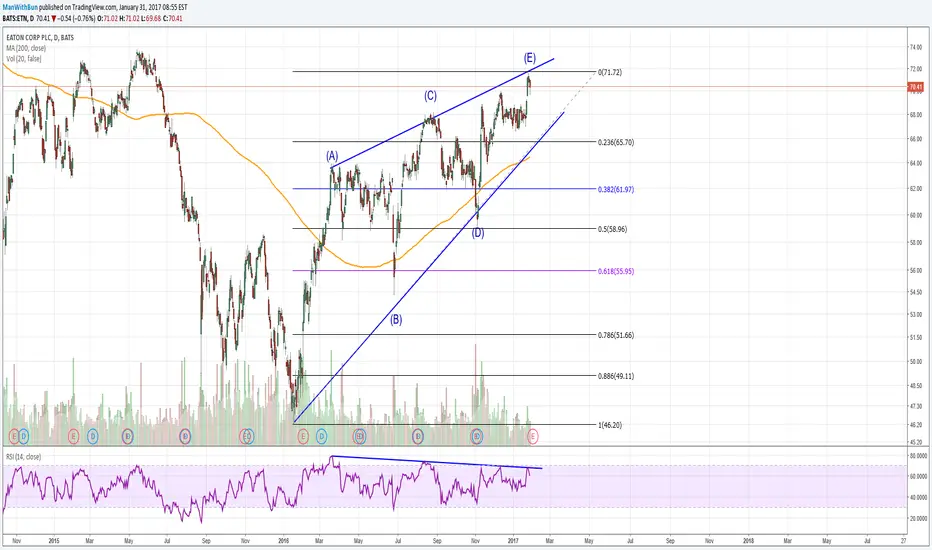Click the 80.0000 RSI axis label
The height and width of the screenshot is (550, 932).
click(918, 456)
